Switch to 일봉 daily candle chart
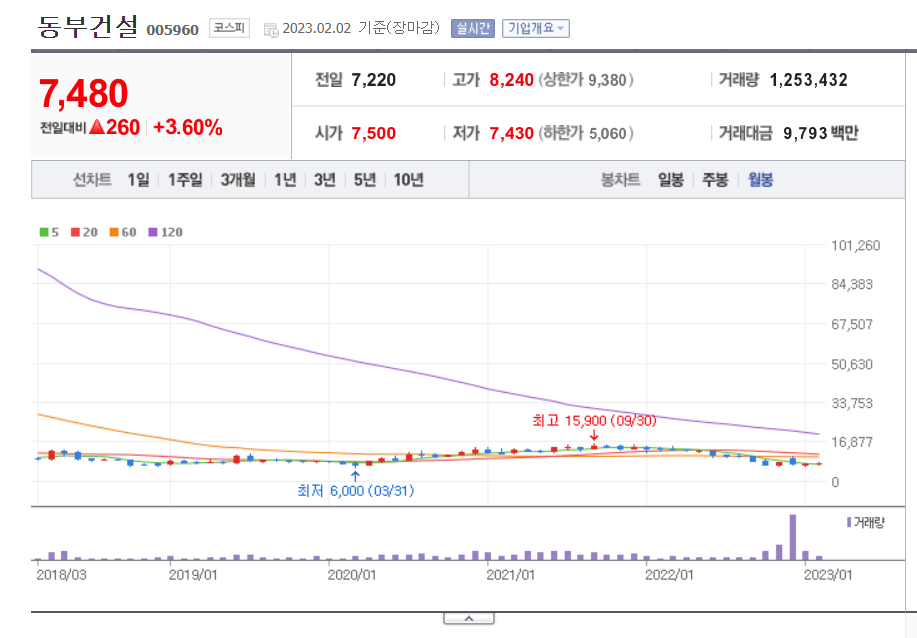 coord(671,180)
